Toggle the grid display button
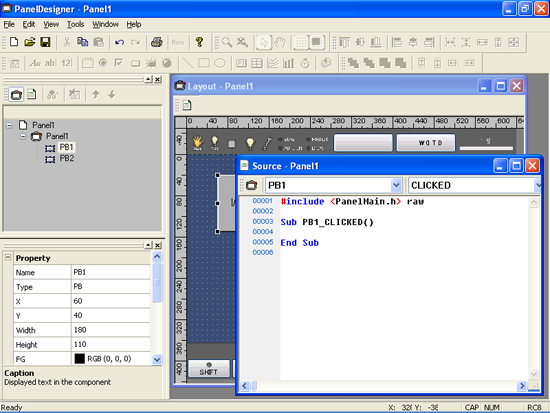The height and width of the screenshot is (413, 550). tap(301, 42)
